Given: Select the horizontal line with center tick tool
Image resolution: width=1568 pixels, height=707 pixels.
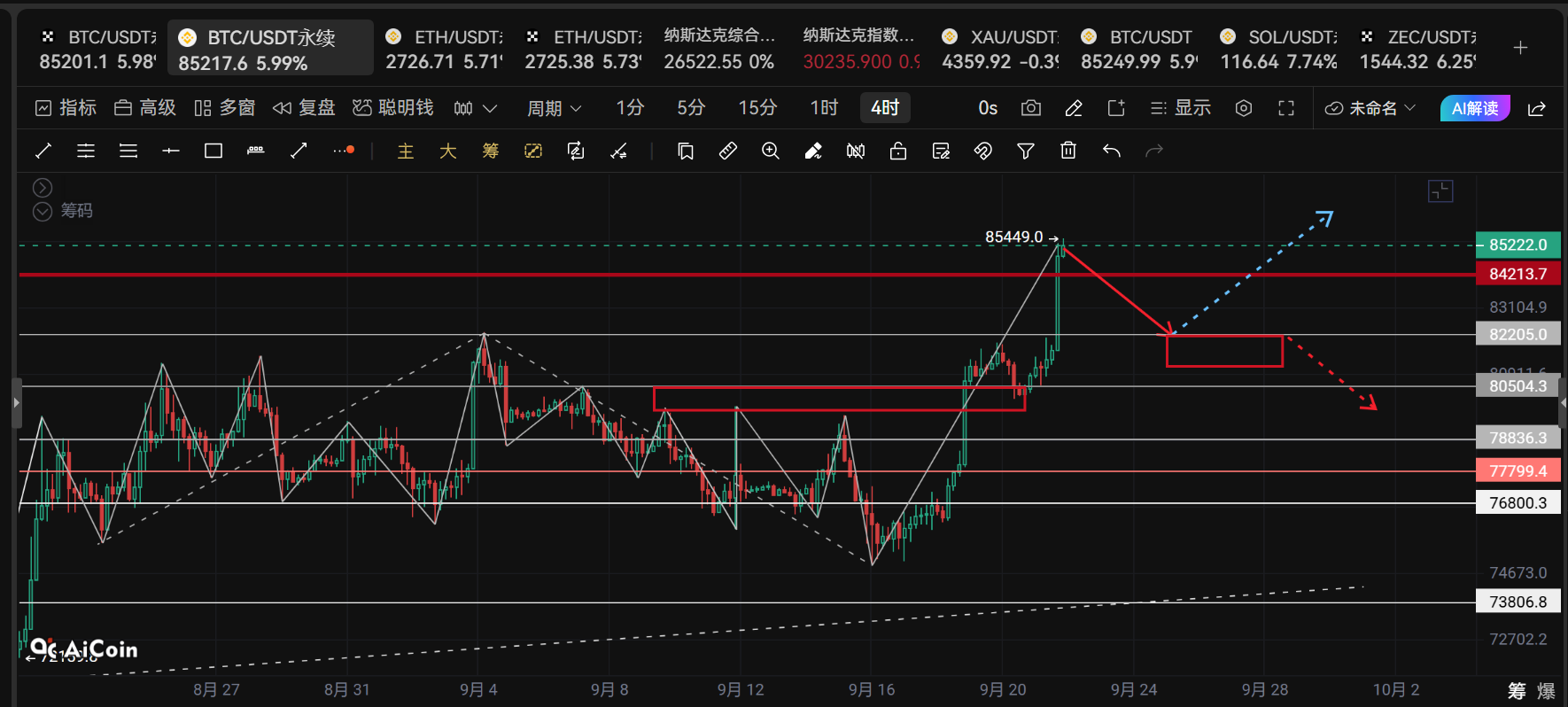Looking at the screenshot, I should pyautogui.click(x=171, y=151).
